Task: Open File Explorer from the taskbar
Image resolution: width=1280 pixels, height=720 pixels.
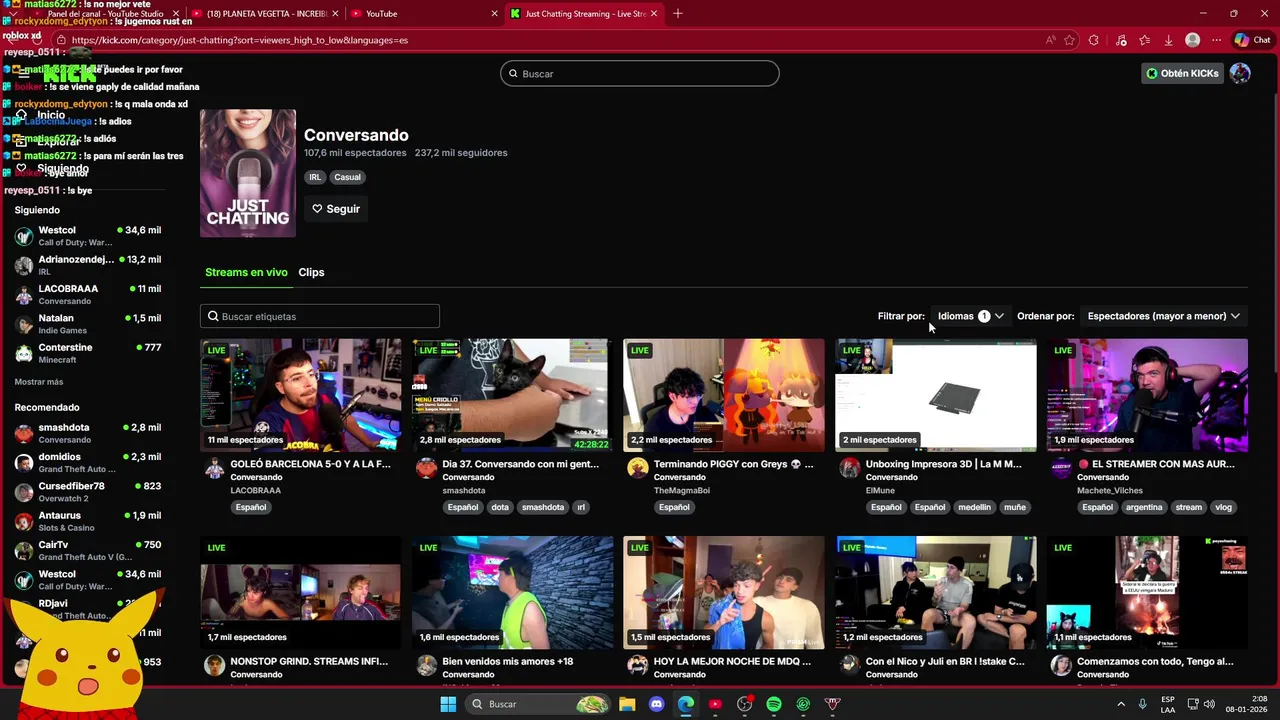Action: point(627,704)
